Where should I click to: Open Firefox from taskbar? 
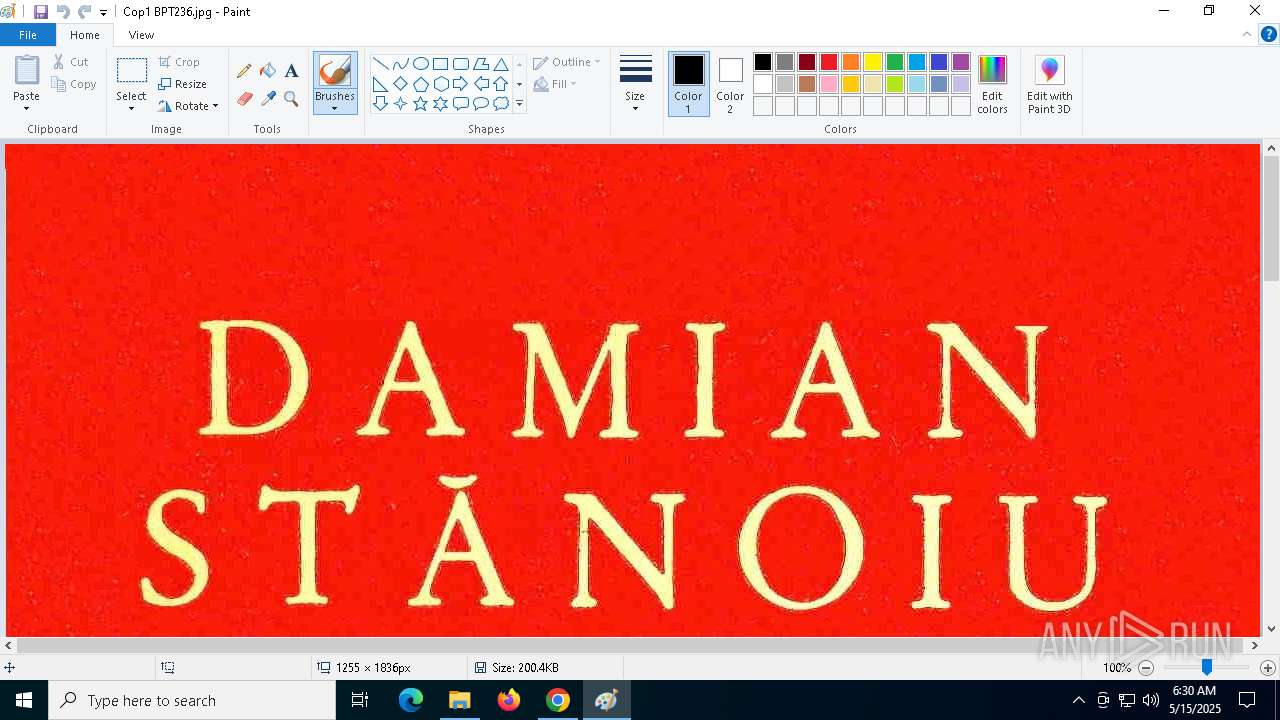509,700
